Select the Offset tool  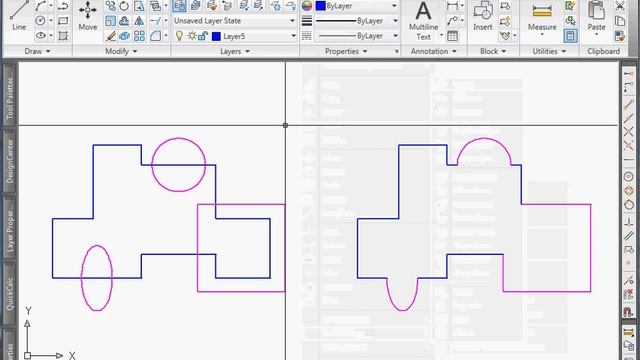click(x=124, y=21)
